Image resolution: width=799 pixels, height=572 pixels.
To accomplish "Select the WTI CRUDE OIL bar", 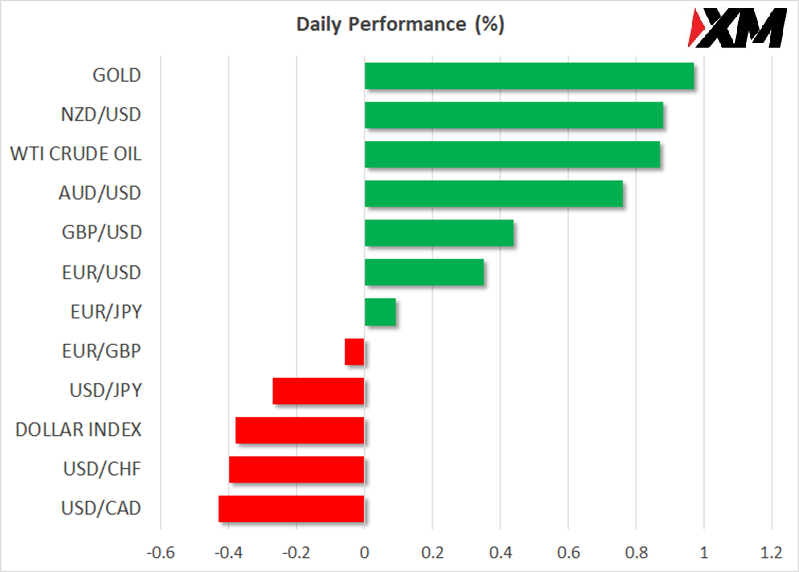I will 512,154.
